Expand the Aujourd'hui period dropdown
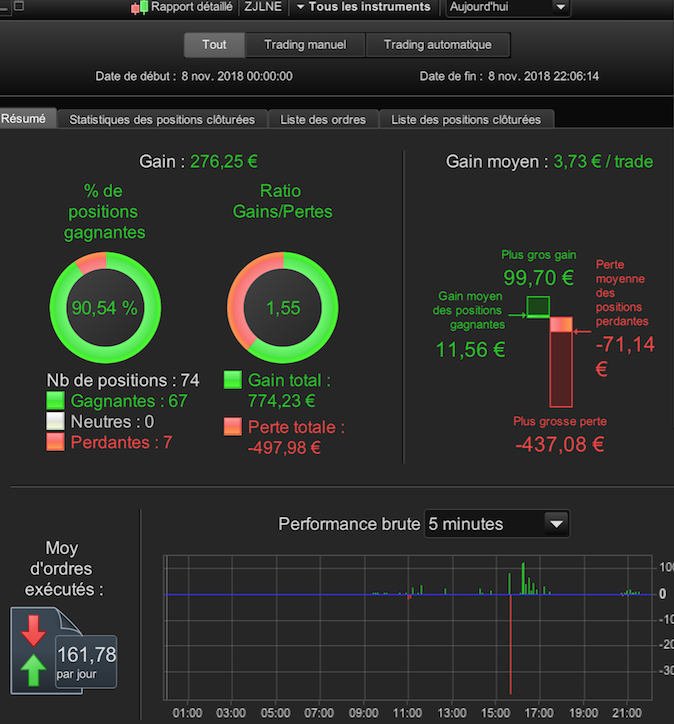This screenshot has width=674, height=724. point(508,7)
